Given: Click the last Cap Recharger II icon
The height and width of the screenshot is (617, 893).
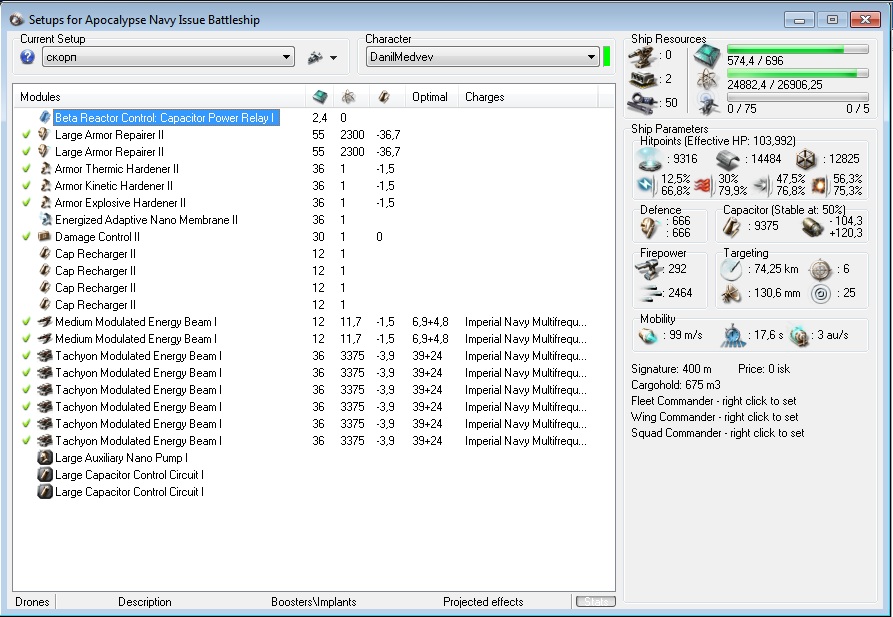Looking at the screenshot, I should click(x=45, y=304).
